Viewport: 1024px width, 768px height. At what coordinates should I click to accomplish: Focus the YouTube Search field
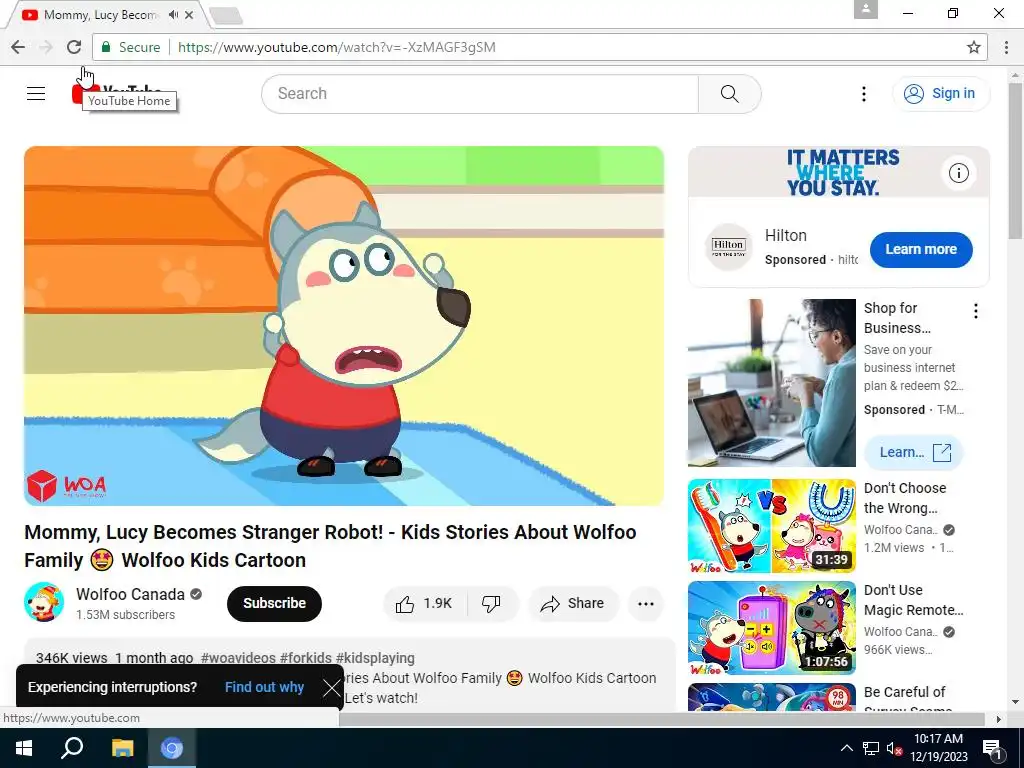click(x=480, y=94)
